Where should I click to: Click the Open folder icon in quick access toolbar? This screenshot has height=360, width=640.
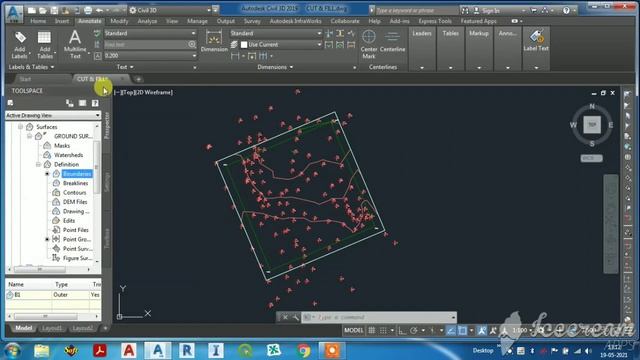42,10
